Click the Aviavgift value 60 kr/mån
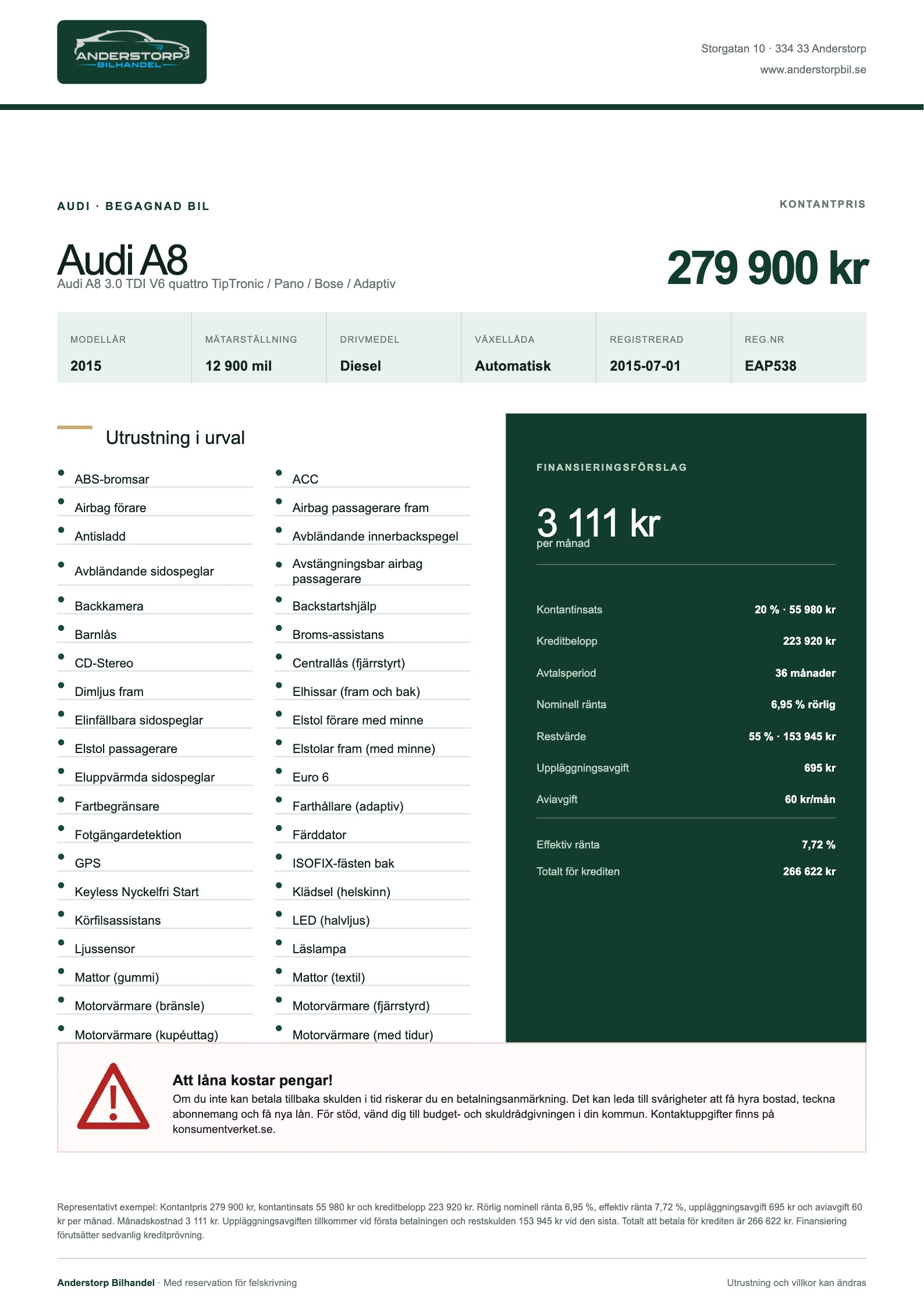This screenshot has width=924, height=1307. tap(810, 800)
